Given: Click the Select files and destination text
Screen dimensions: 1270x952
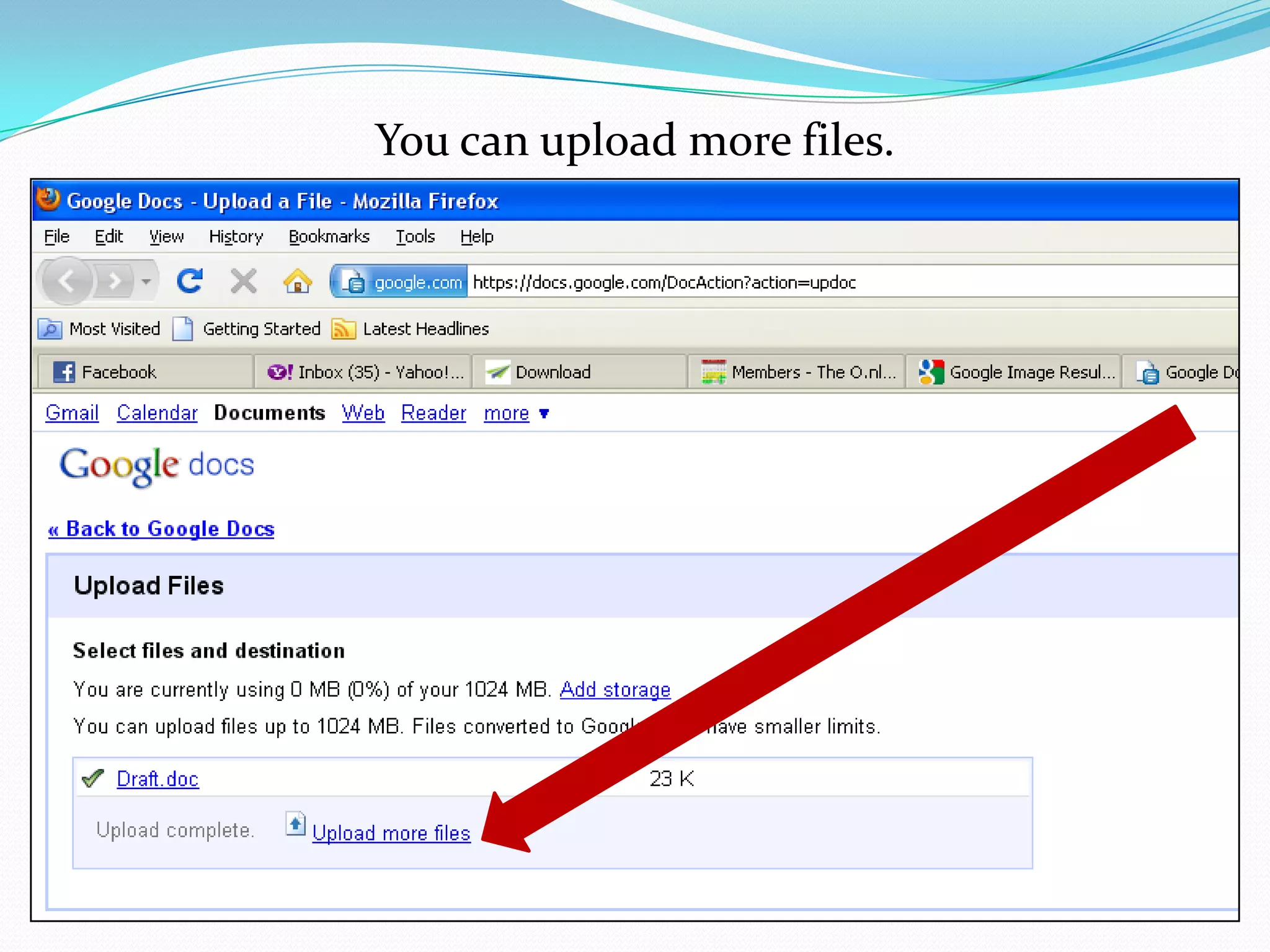Looking at the screenshot, I should pos(209,651).
